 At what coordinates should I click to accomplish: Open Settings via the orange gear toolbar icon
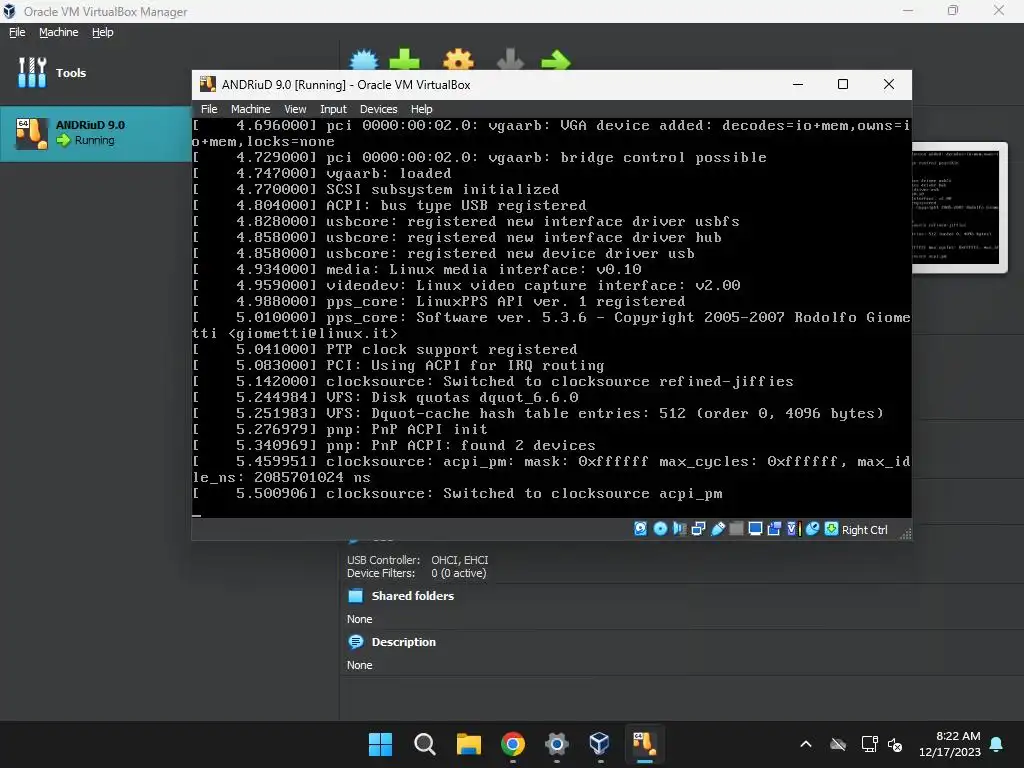(458, 59)
